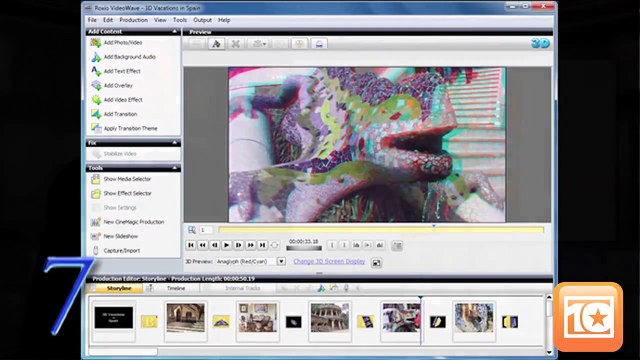Open the Edit menu
640x360 pixels.
(108, 20)
